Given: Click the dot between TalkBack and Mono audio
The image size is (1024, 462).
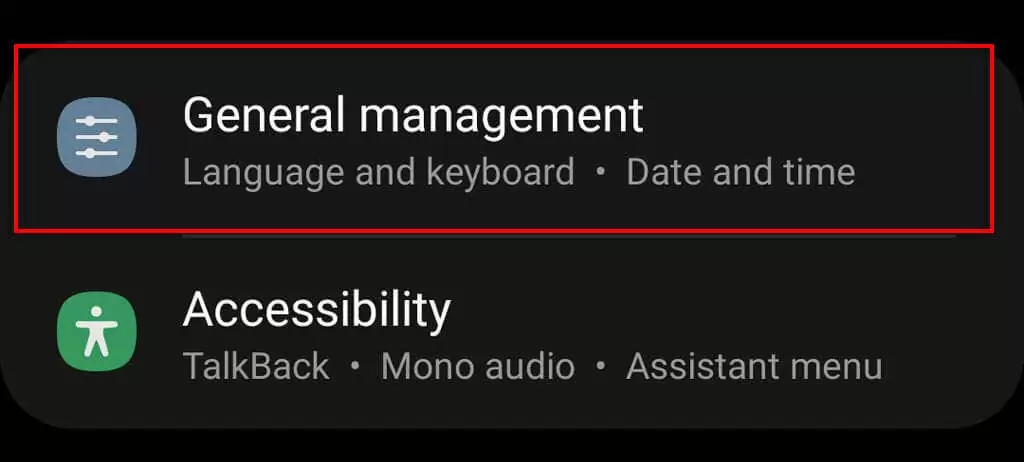Looking at the screenshot, I should 355,366.
